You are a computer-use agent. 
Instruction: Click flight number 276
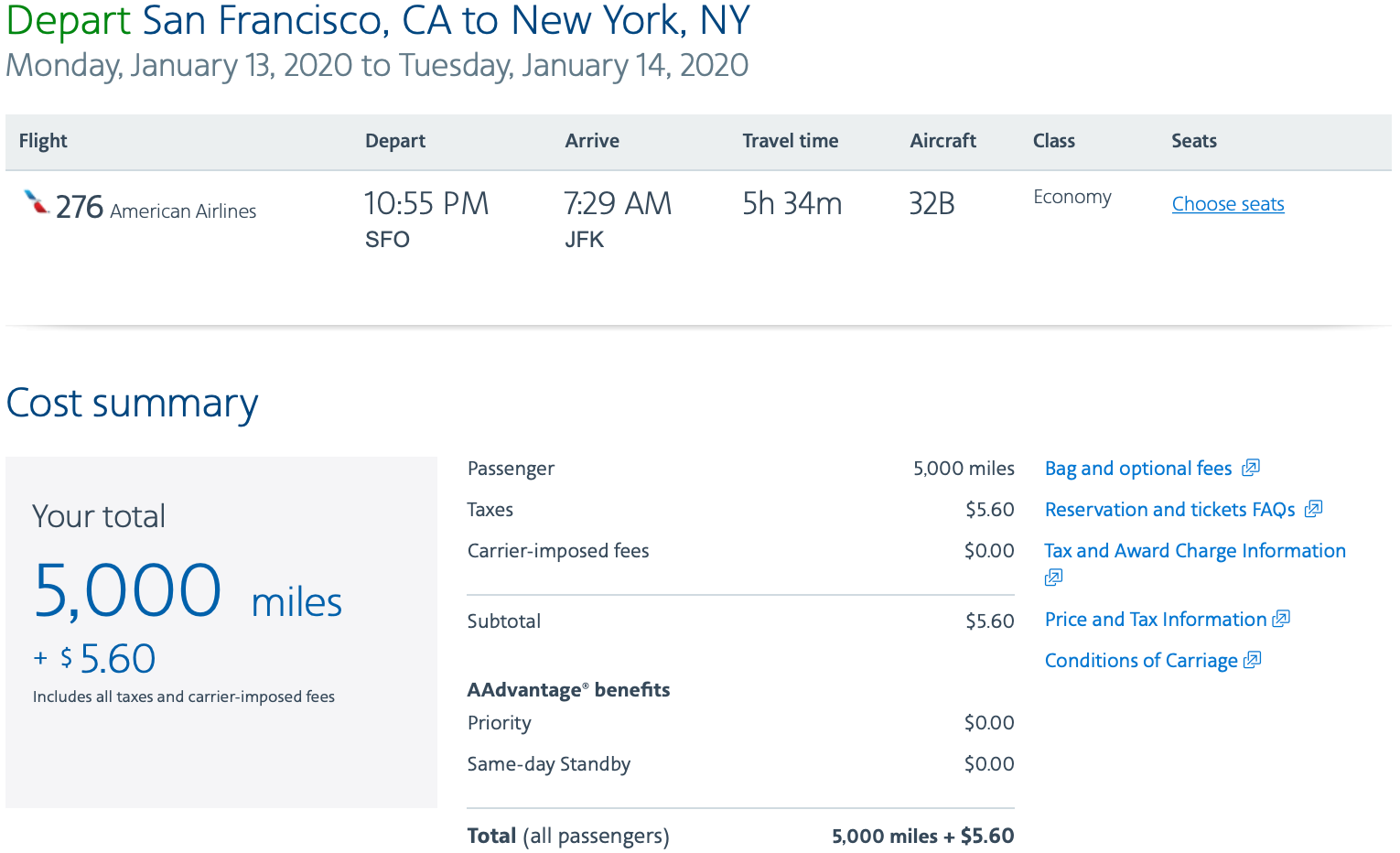(x=80, y=208)
